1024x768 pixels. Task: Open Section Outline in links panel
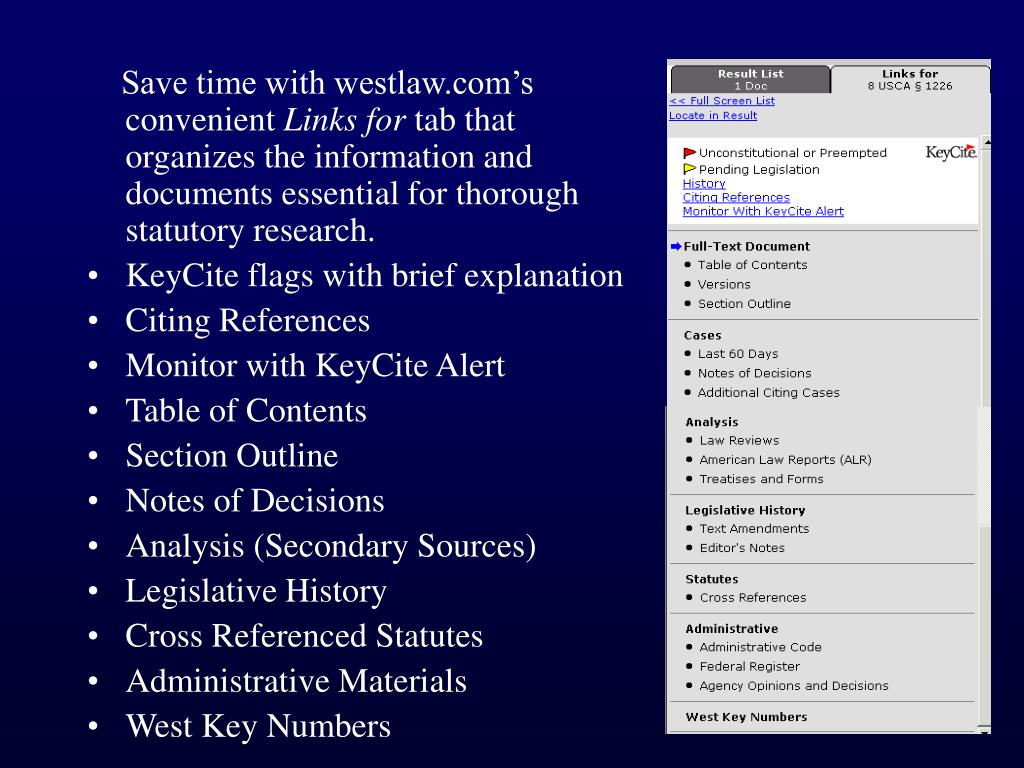pos(744,304)
